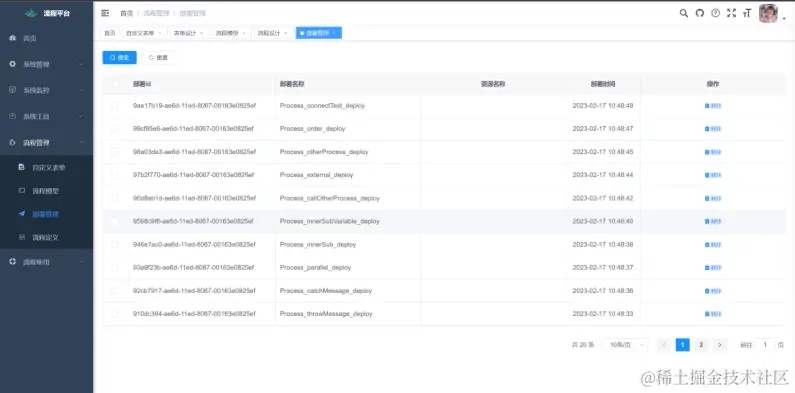
Task: Delete the Process_innerSubVariable_deploy row
Action: [713, 222]
